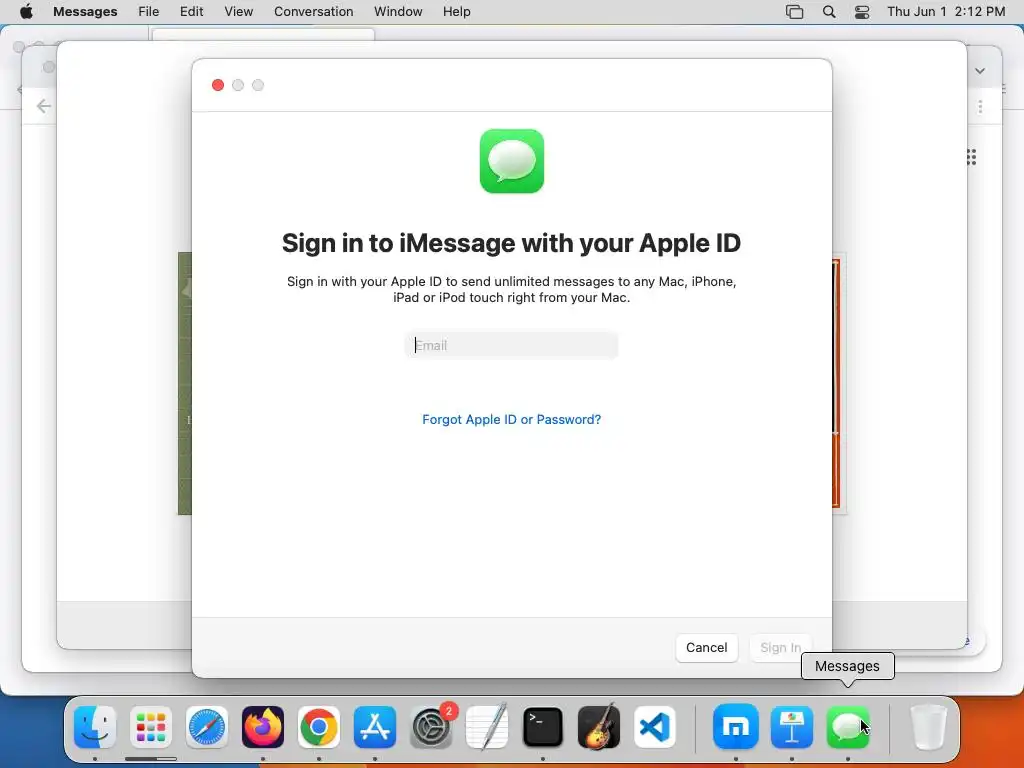Open the View menu
Viewport: 1024px width, 768px height.
click(x=238, y=12)
